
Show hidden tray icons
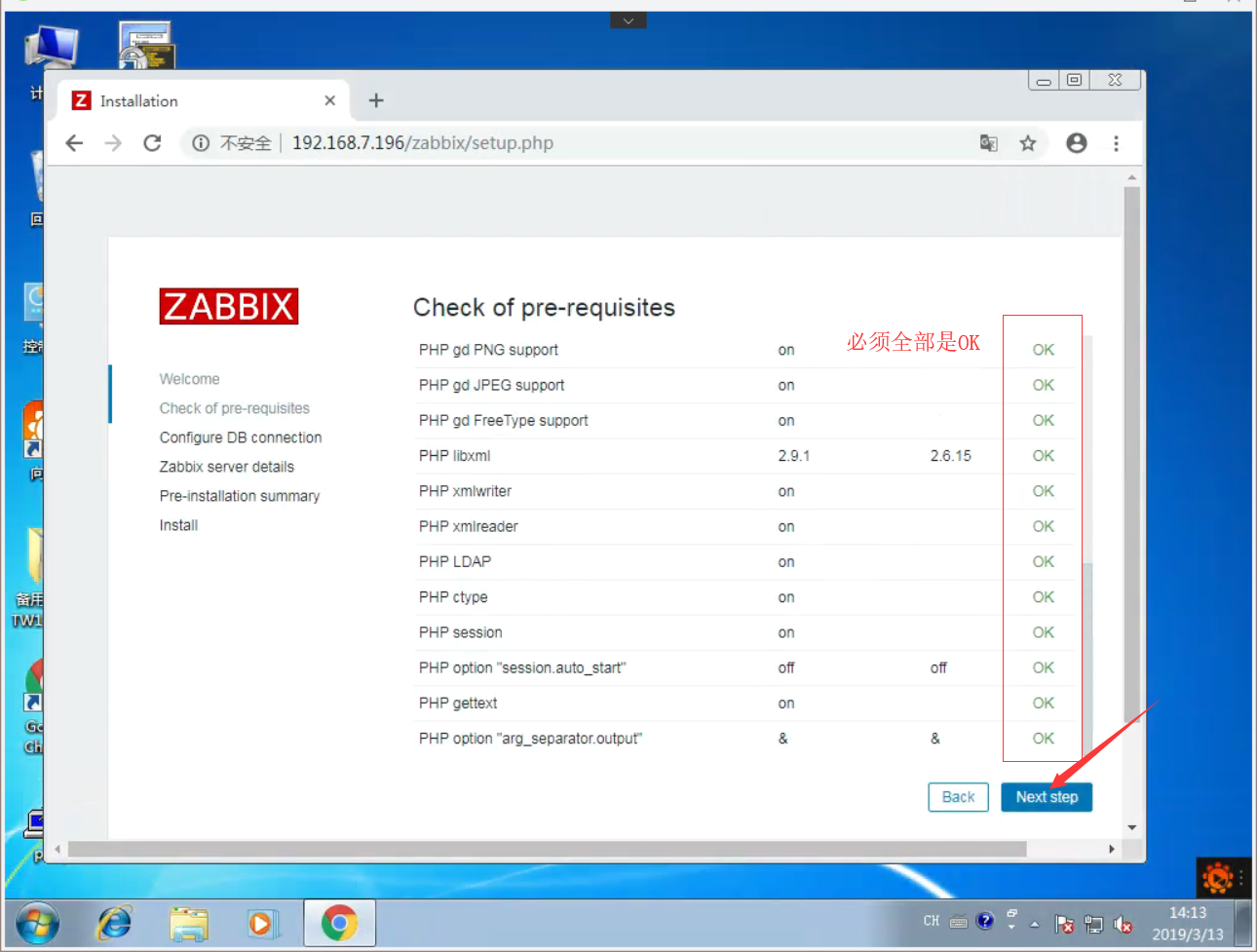pyautogui.click(x=1034, y=924)
